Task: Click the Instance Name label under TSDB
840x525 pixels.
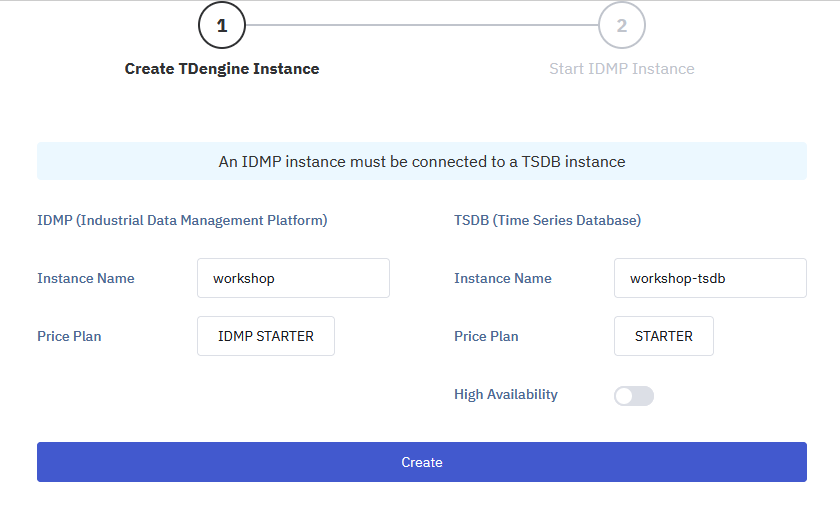Action: [503, 279]
